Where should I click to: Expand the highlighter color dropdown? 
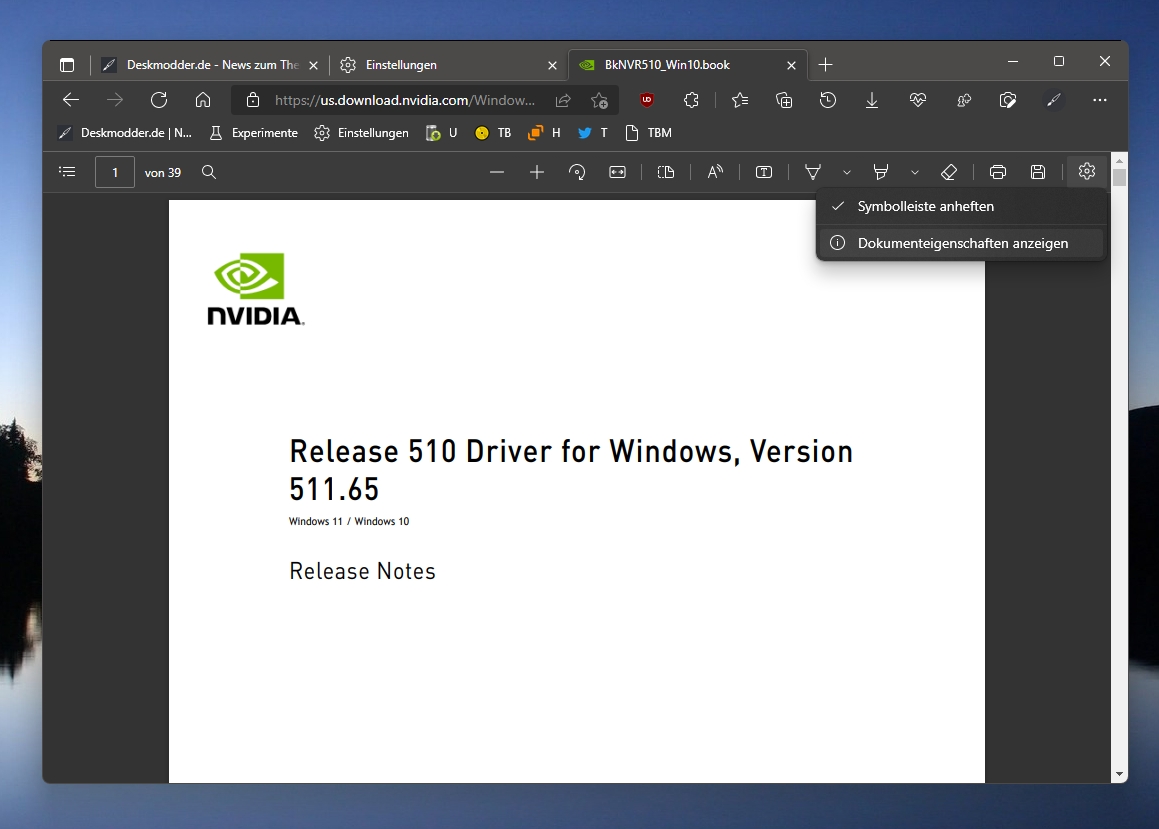[915, 172]
